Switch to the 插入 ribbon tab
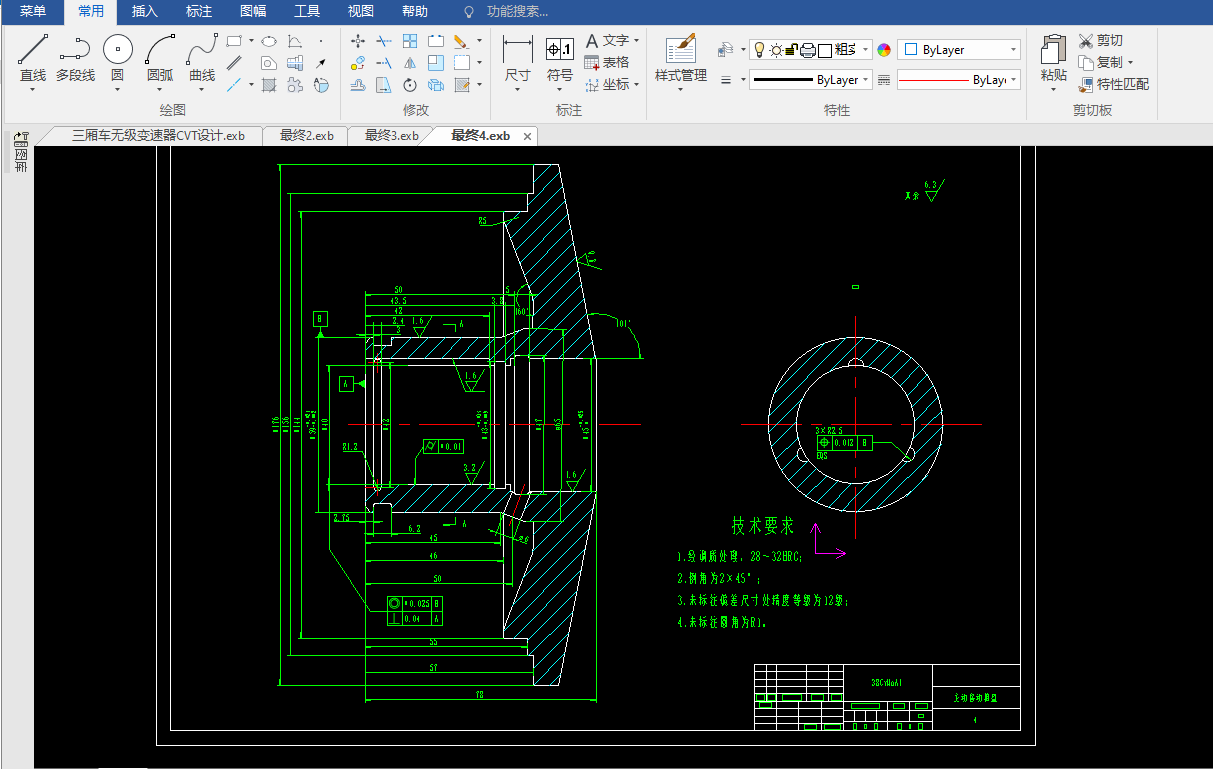This screenshot has width=1213, height=769. (x=145, y=12)
